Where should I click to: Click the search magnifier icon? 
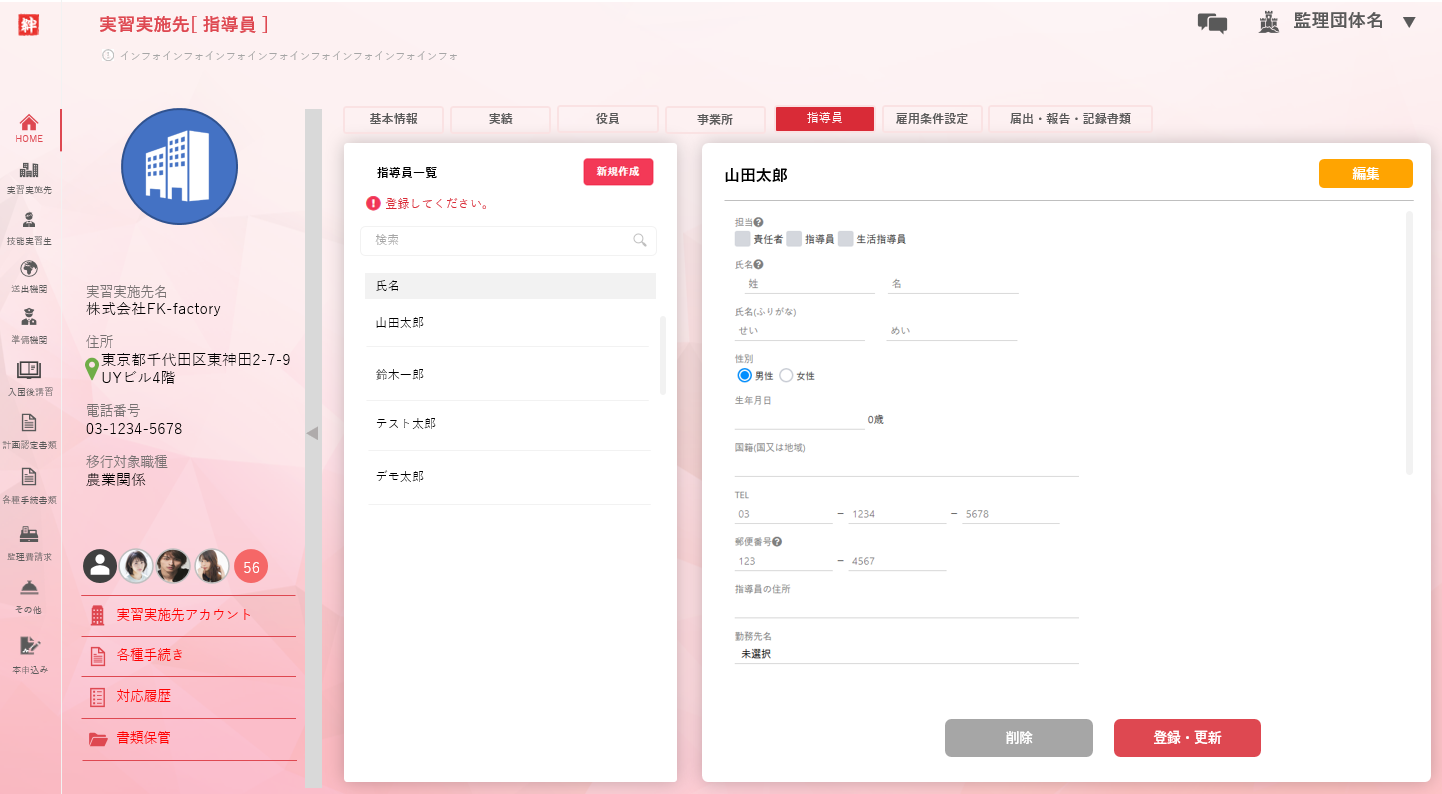[640, 240]
